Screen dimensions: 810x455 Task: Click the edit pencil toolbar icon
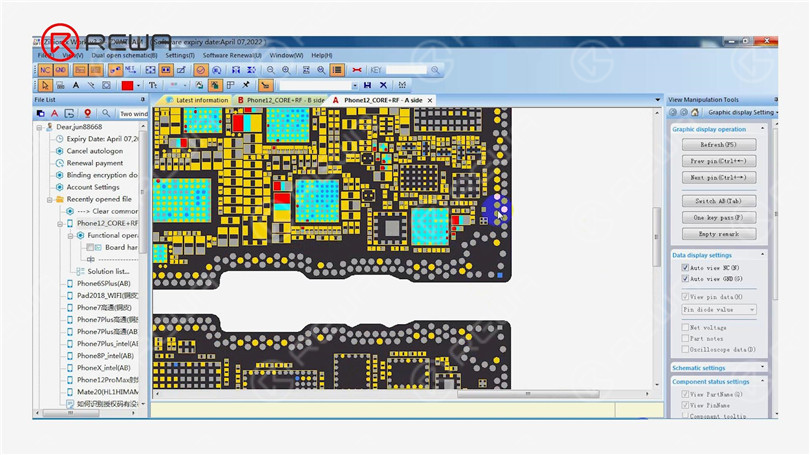(181, 70)
